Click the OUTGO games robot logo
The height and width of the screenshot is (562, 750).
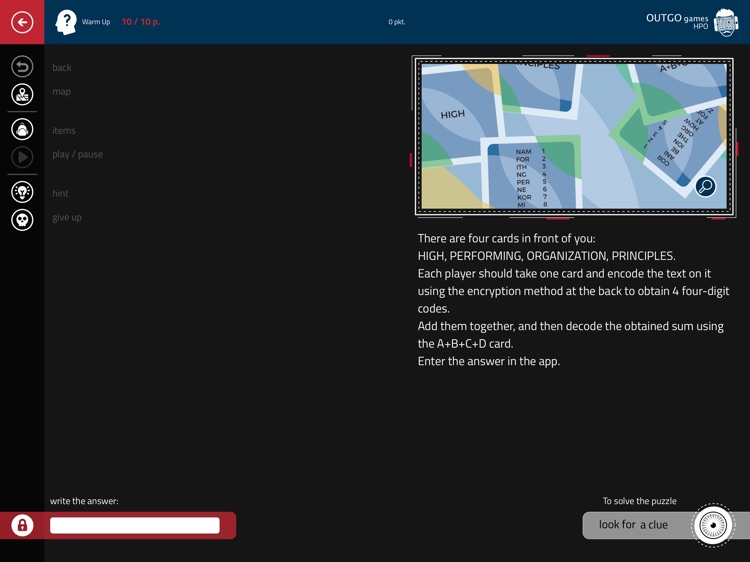(726, 22)
